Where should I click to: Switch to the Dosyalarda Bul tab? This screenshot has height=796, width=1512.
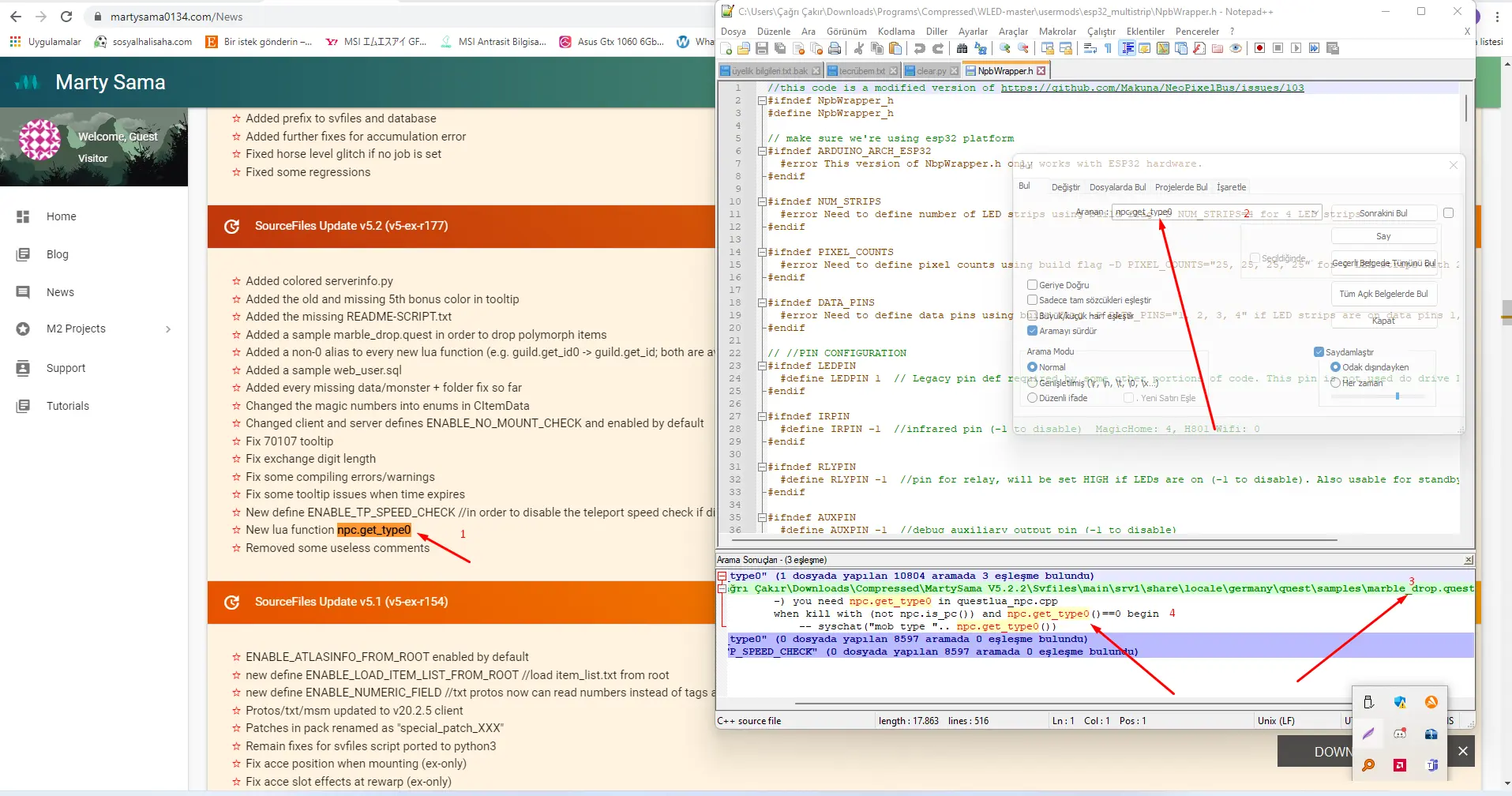pos(1116,187)
